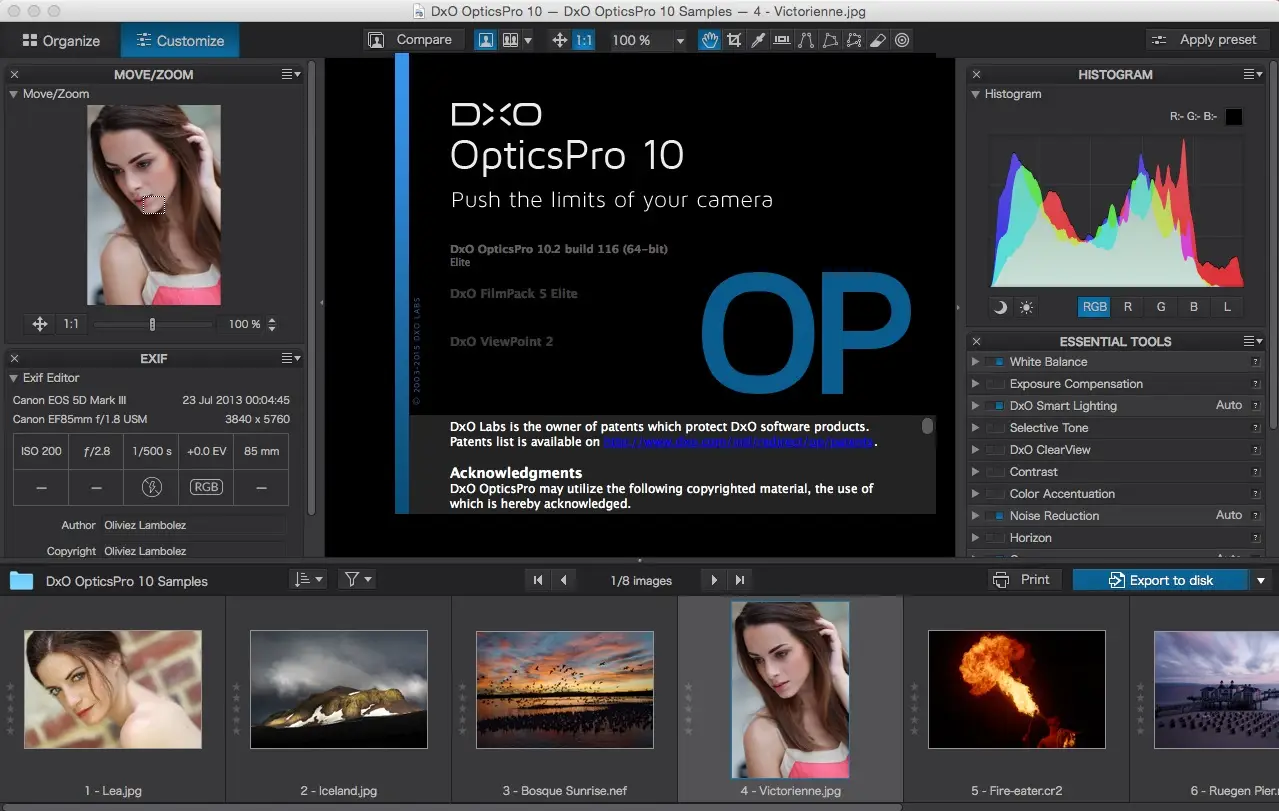This screenshot has height=811, width=1279.
Task: Open the Export to disk dropdown arrow
Action: coord(1261,580)
